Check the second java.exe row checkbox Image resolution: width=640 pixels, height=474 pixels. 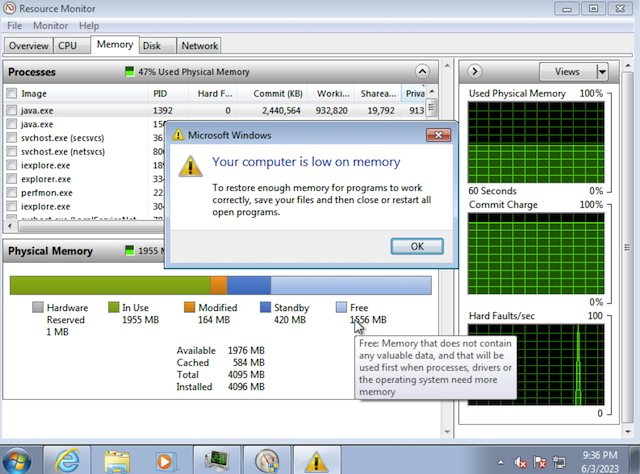click(11, 124)
